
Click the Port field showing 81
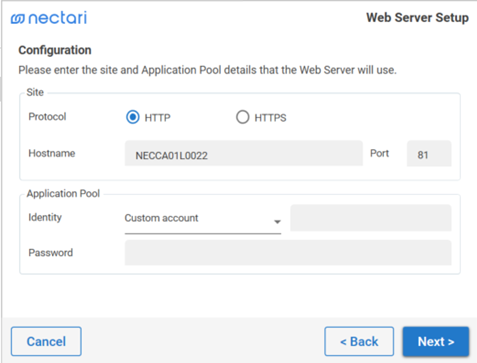click(429, 154)
